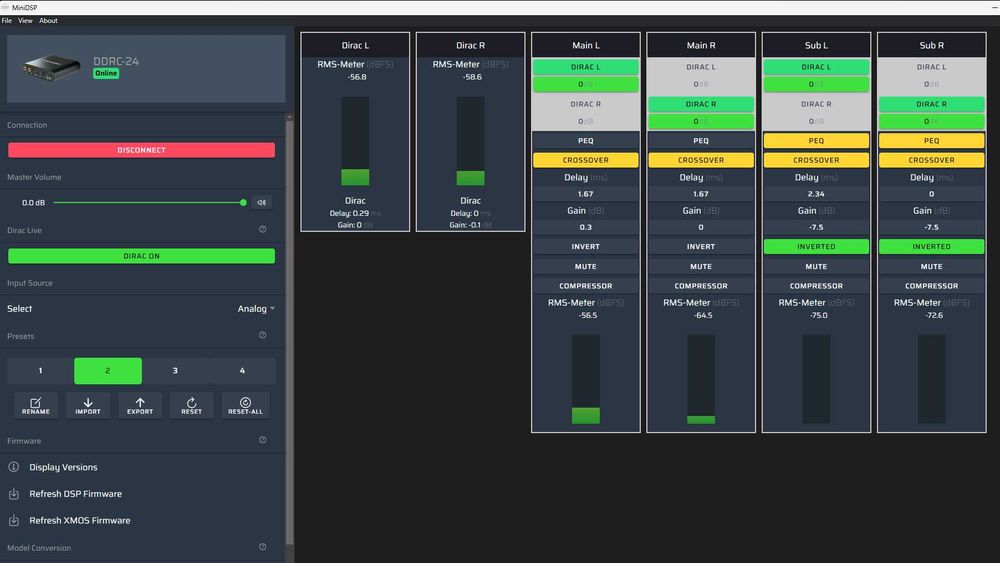Screen dimensions: 1000x563
Task: Open PEQ for Sub L
Action: 816,140
